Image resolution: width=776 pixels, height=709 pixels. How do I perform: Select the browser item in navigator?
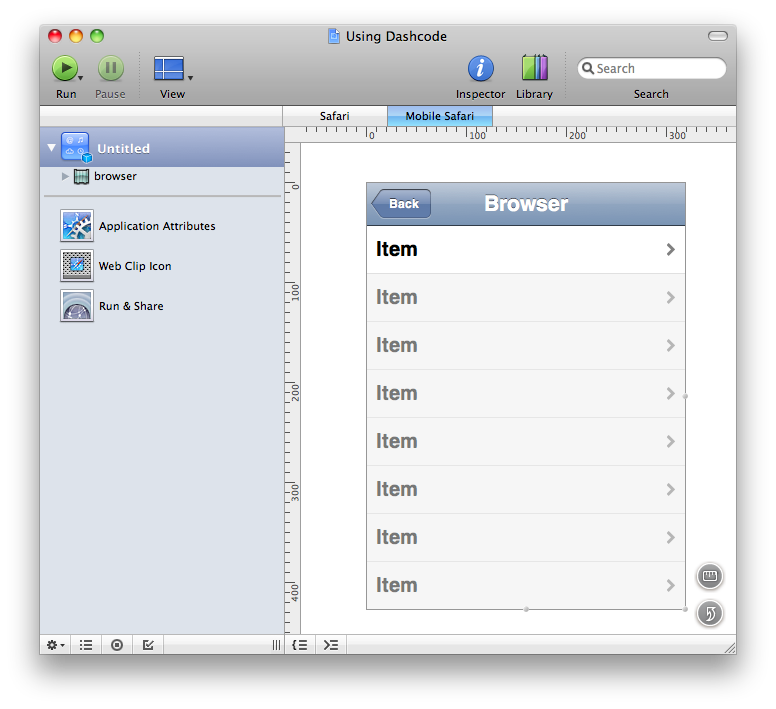click(115, 176)
